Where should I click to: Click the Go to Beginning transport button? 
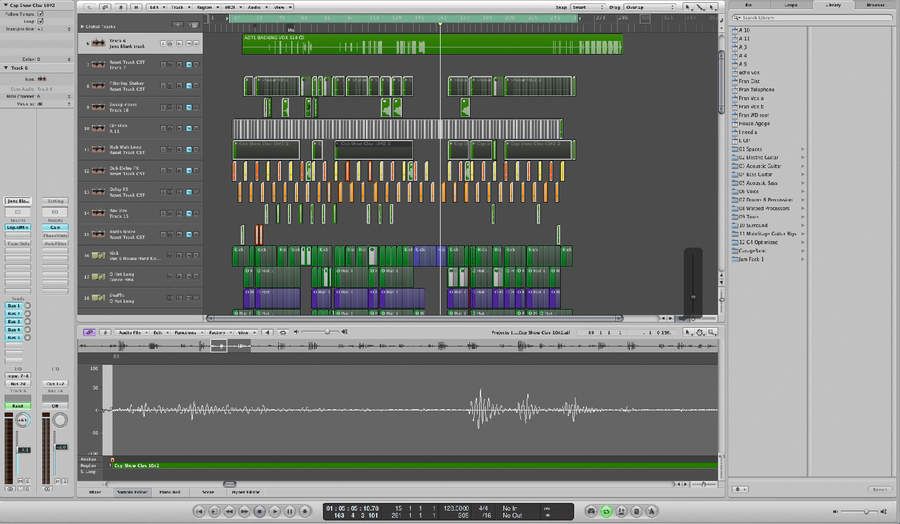click(199, 511)
